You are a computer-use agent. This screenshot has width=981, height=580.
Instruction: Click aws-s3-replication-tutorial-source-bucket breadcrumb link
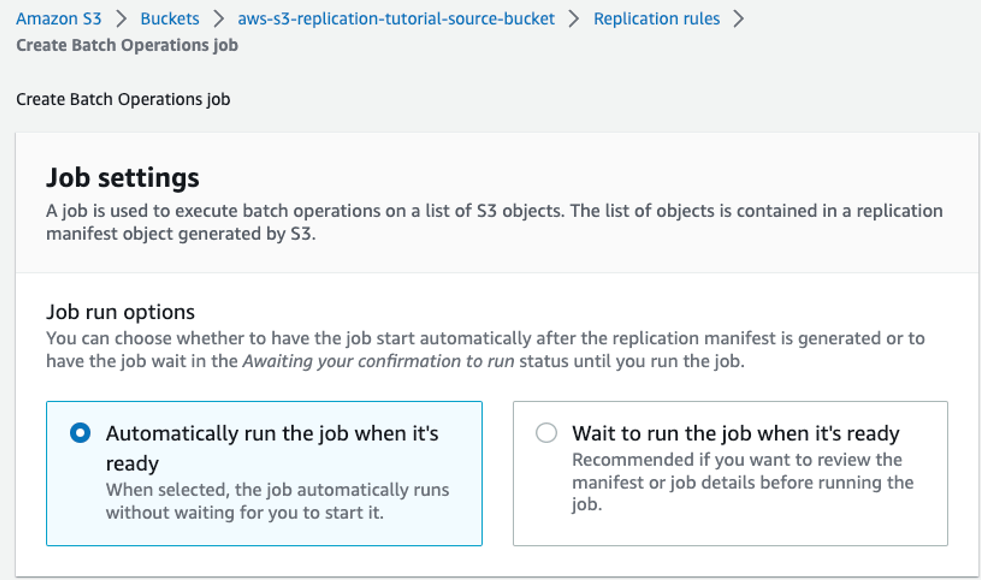click(394, 18)
